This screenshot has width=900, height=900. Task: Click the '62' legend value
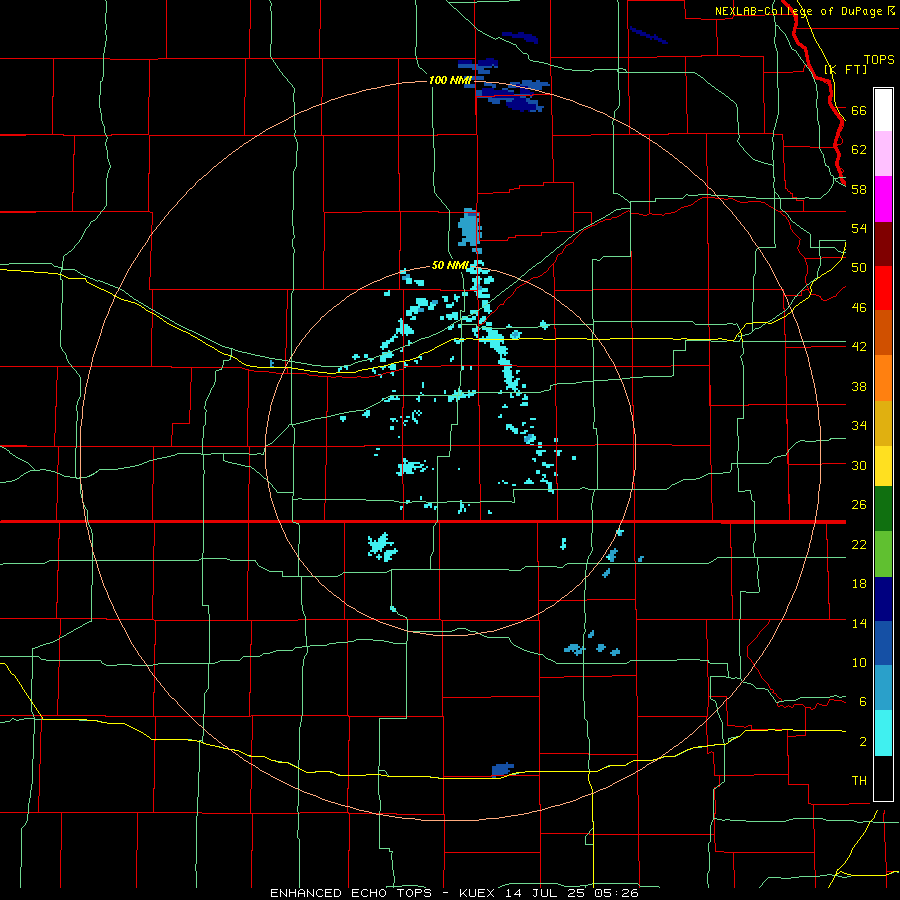tap(859, 149)
